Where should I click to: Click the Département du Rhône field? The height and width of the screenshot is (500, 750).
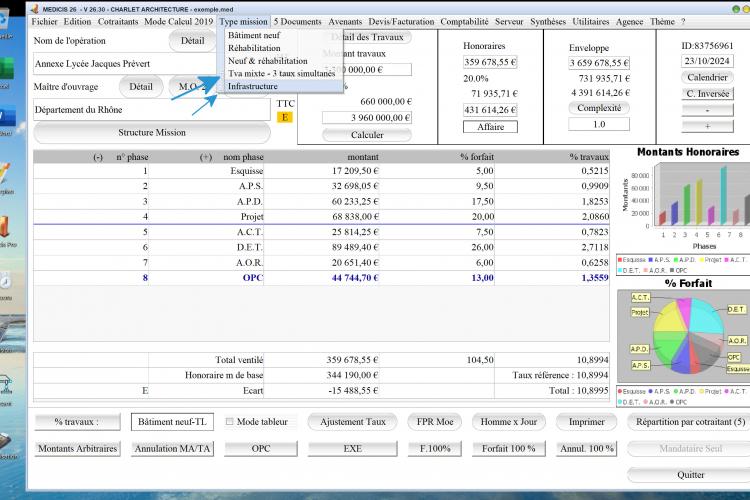coord(152,110)
